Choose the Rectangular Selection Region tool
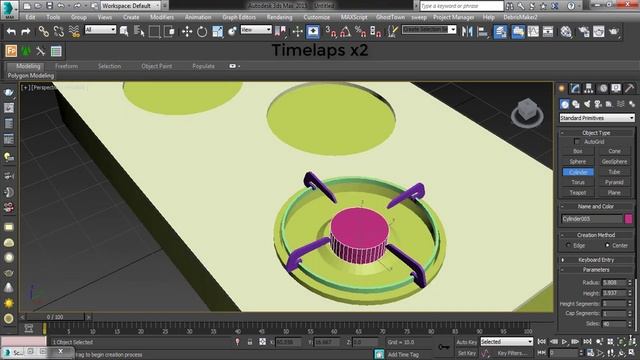This screenshot has height=360, width=640. click(x=154, y=31)
